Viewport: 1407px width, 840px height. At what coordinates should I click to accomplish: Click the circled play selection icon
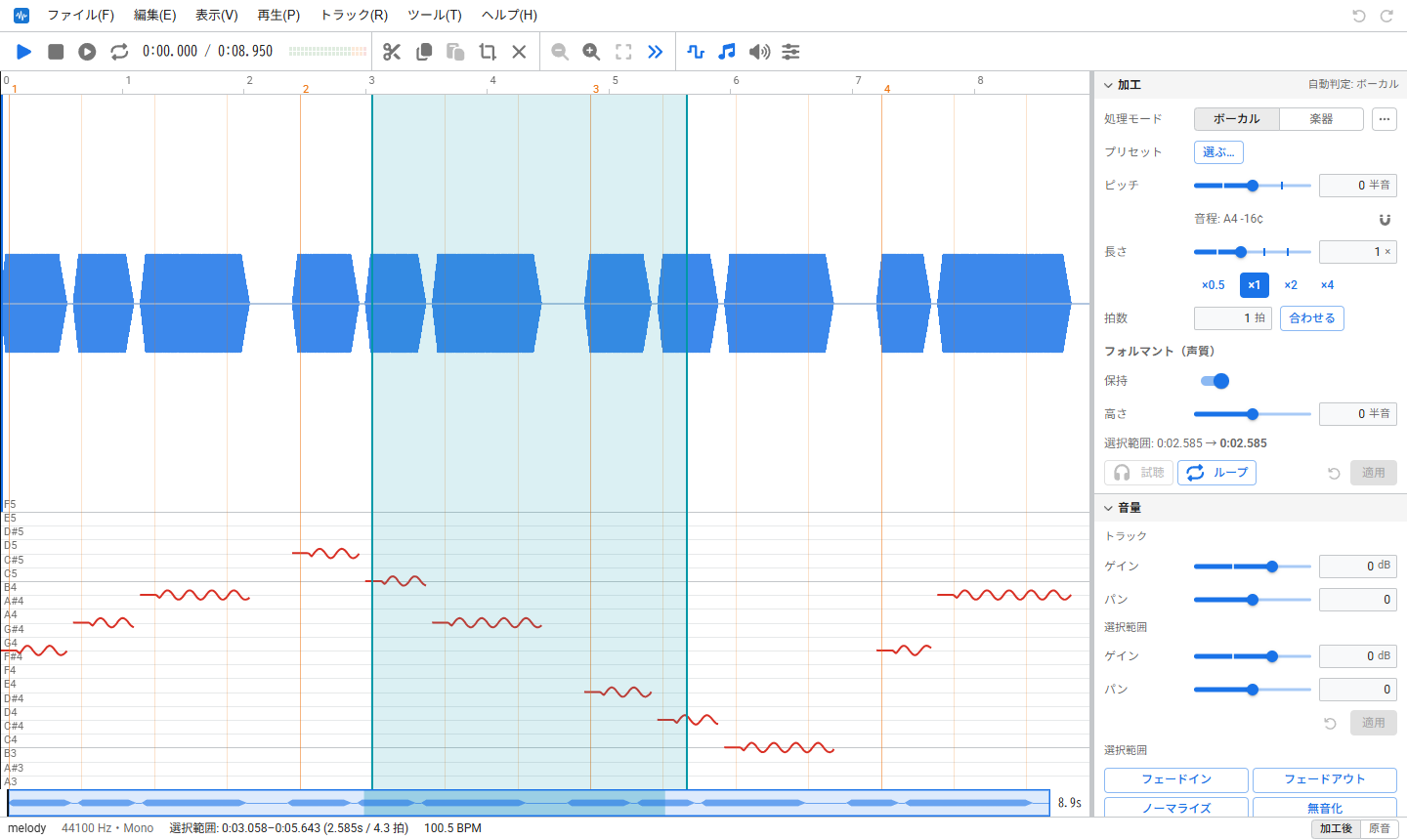87,52
